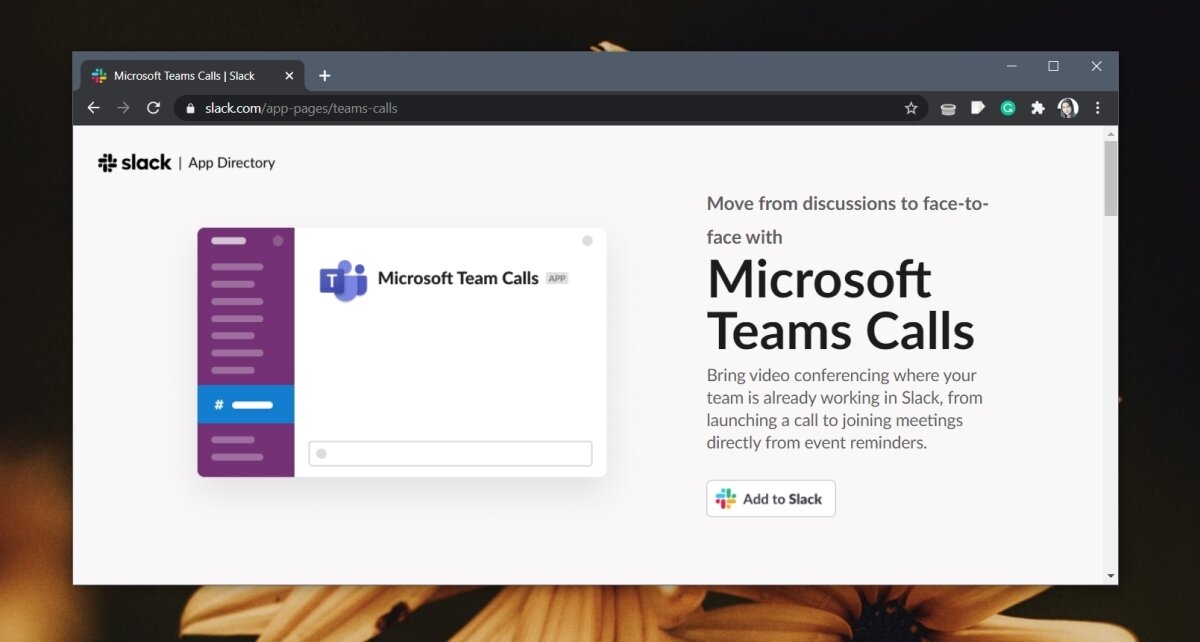Open the Chrome profile avatar
This screenshot has height=642, width=1200.
coord(1068,107)
